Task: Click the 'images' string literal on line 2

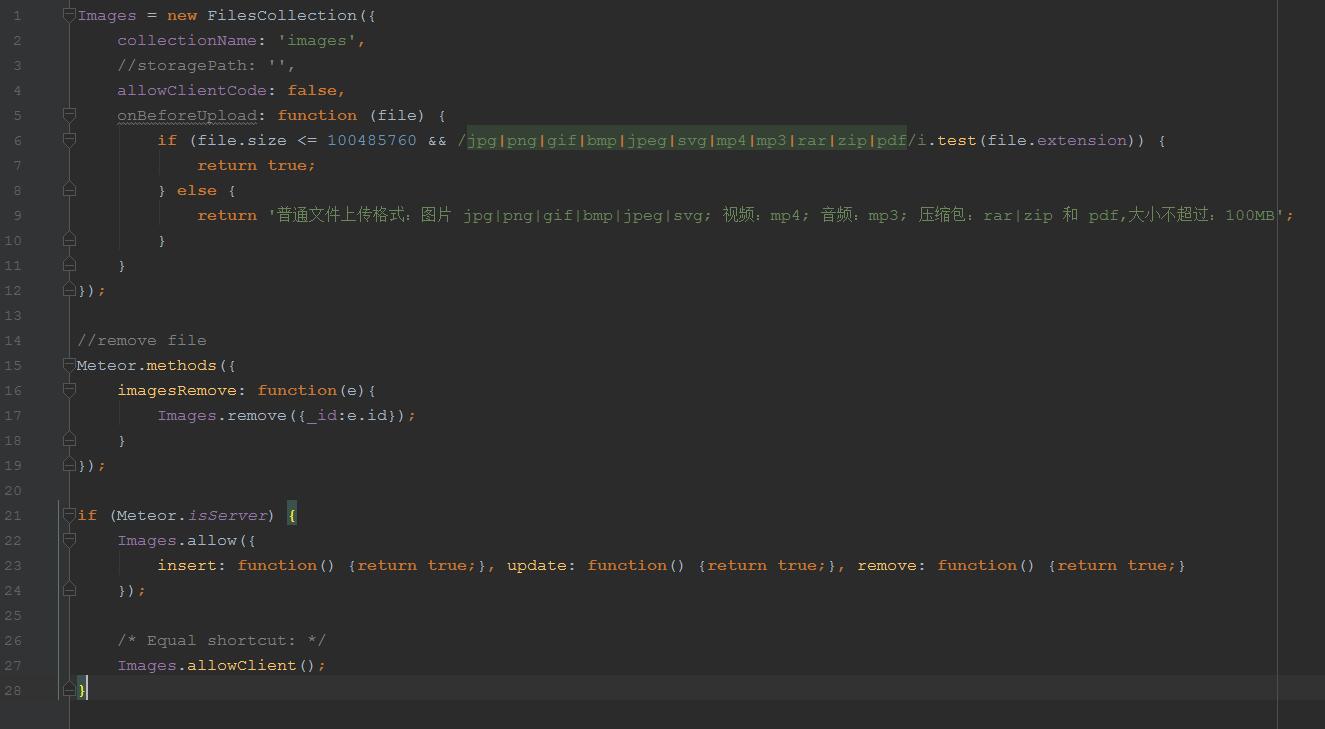Action: 317,40
